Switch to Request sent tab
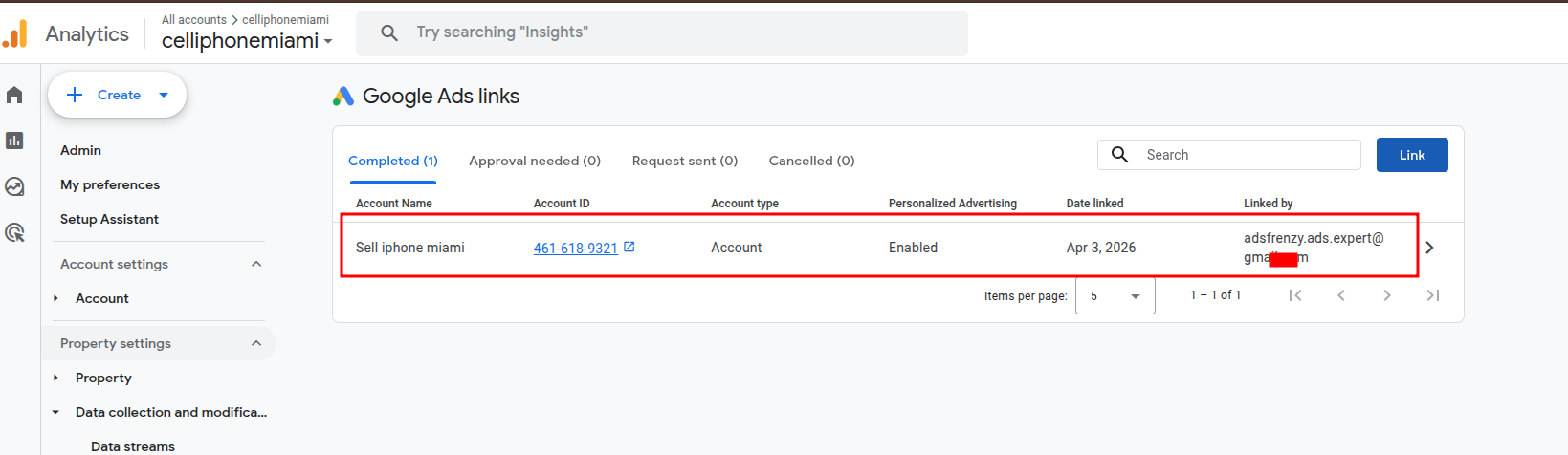The image size is (1568, 455). (685, 161)
